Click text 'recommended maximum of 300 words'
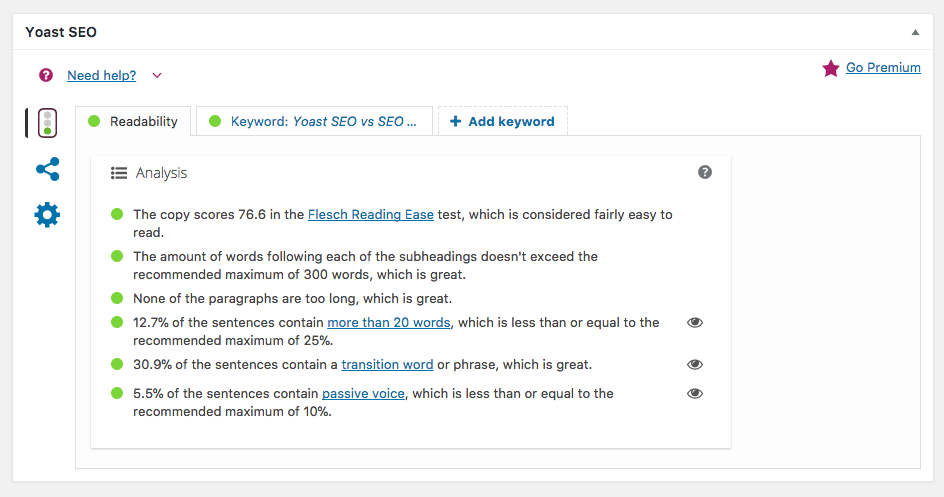This screenshot has width=944, height=497. tap(251, 274)
